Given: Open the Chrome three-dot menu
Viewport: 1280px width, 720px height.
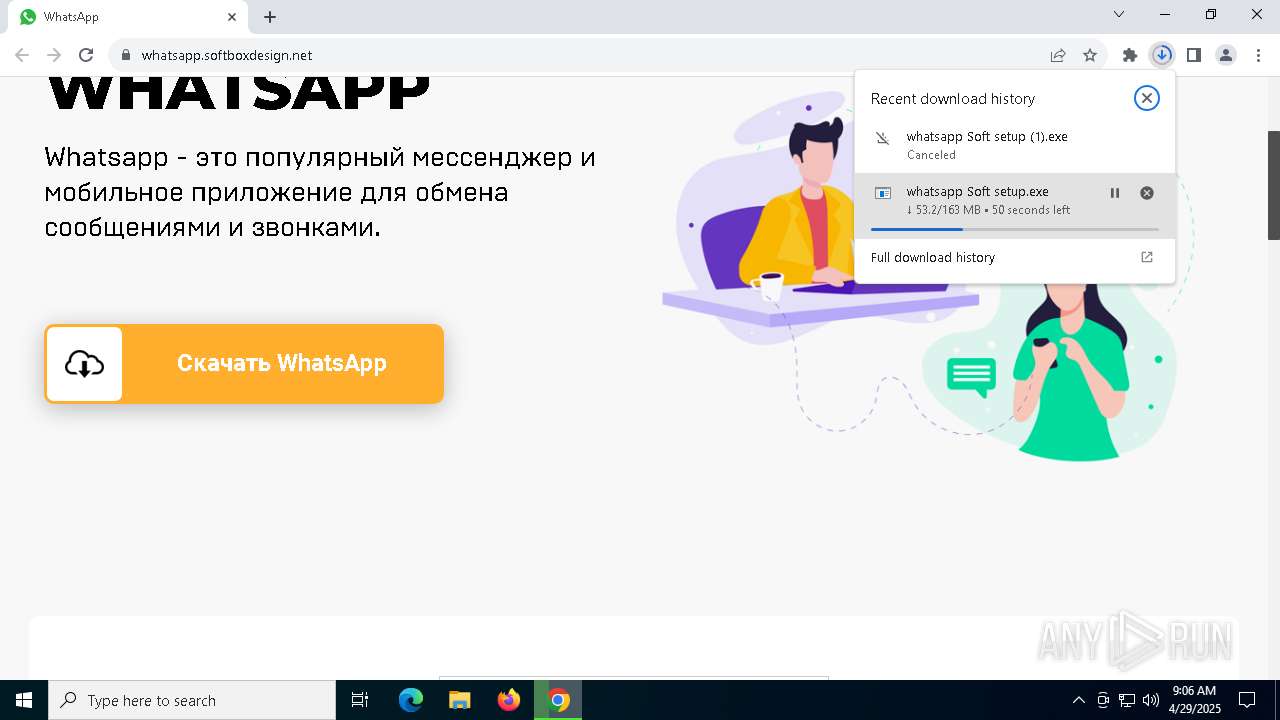Looking at the screenshot, I should pyautogui.click(x=1258, y=55).
